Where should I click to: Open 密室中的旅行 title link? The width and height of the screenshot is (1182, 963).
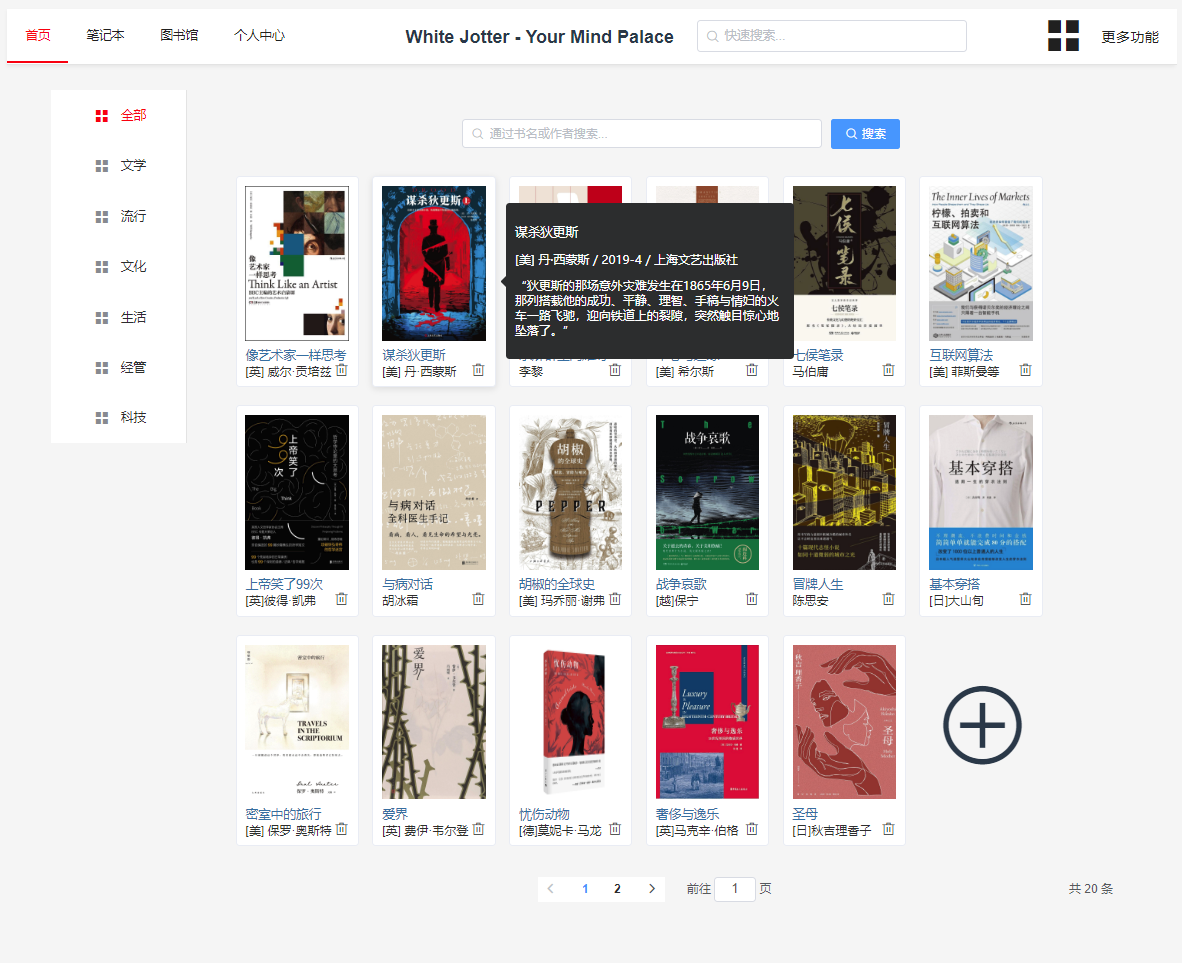pyautogui.click(x=283, y=814)
